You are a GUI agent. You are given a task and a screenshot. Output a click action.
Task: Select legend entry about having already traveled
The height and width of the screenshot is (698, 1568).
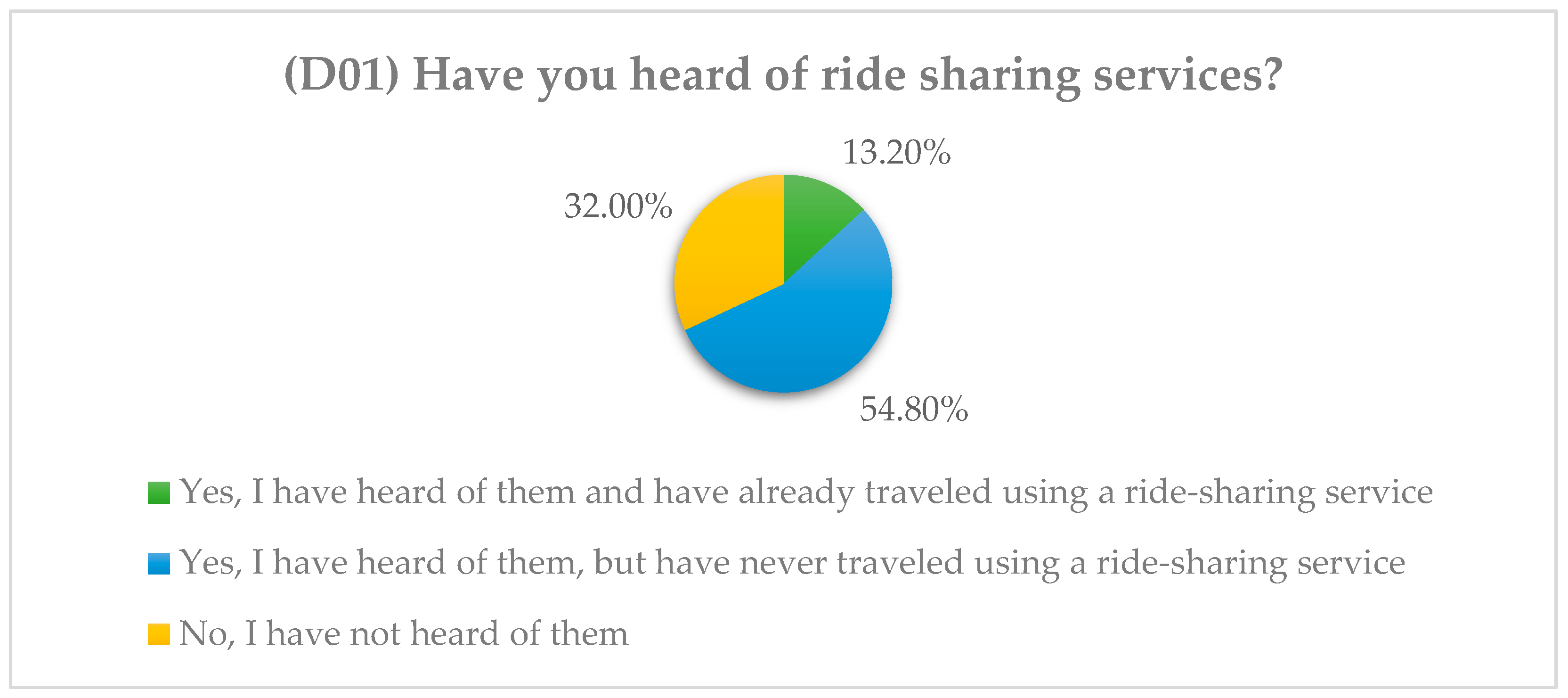pos(806,492)
